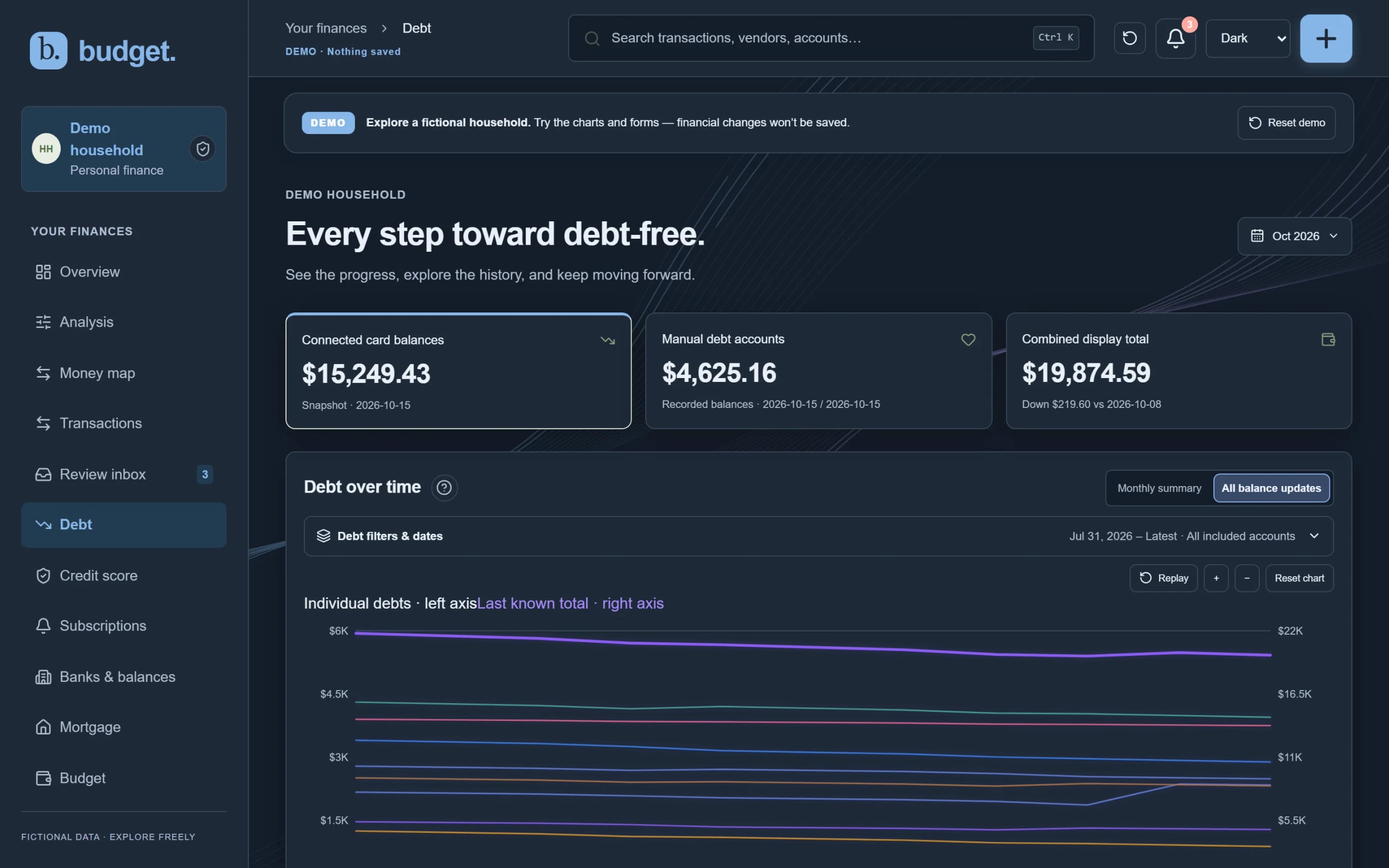The image size is (1389, 868).
Task: Click the calendar icon in Oct 2026 selector
Action: (x=1257, y=236)
